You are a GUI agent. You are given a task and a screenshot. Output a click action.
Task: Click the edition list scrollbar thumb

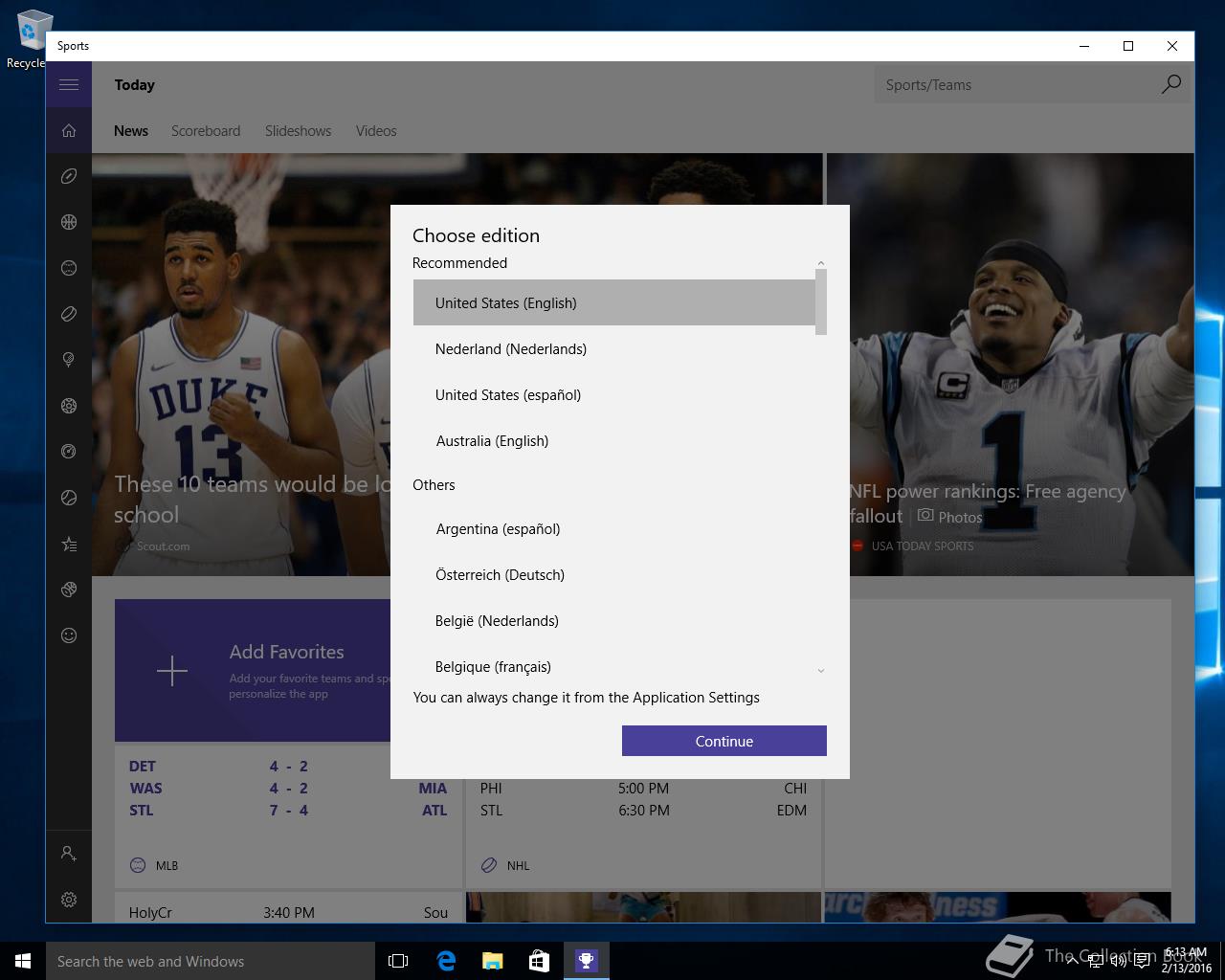point(821,301)
